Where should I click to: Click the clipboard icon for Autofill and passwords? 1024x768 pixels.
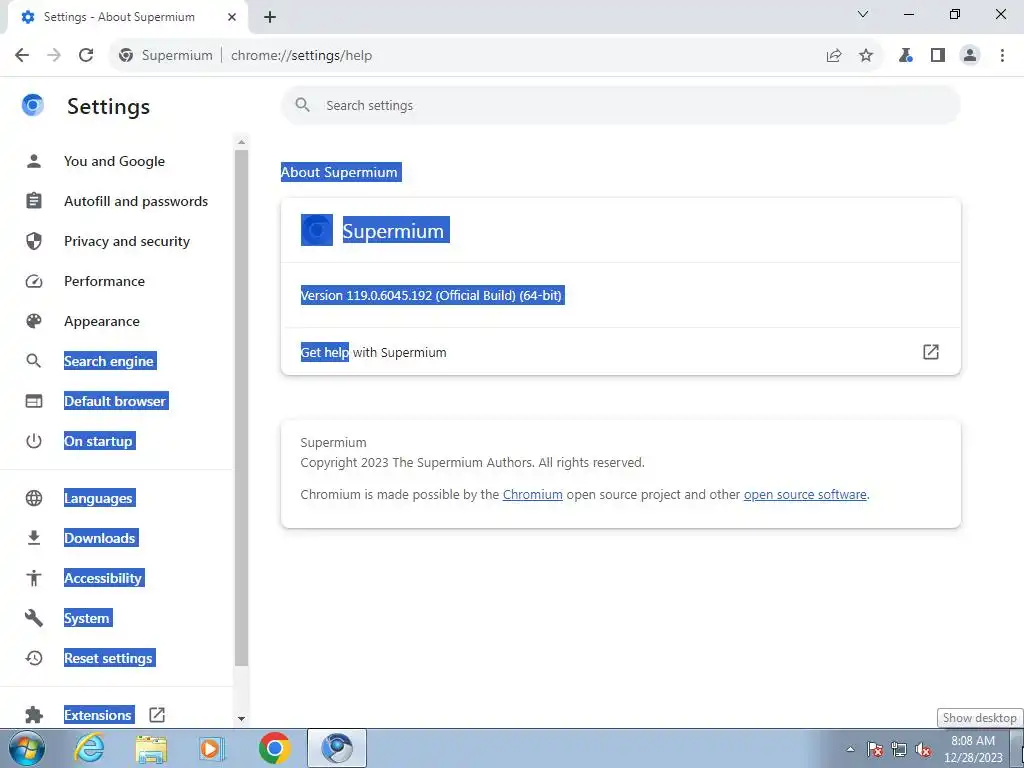coord(34,201)
